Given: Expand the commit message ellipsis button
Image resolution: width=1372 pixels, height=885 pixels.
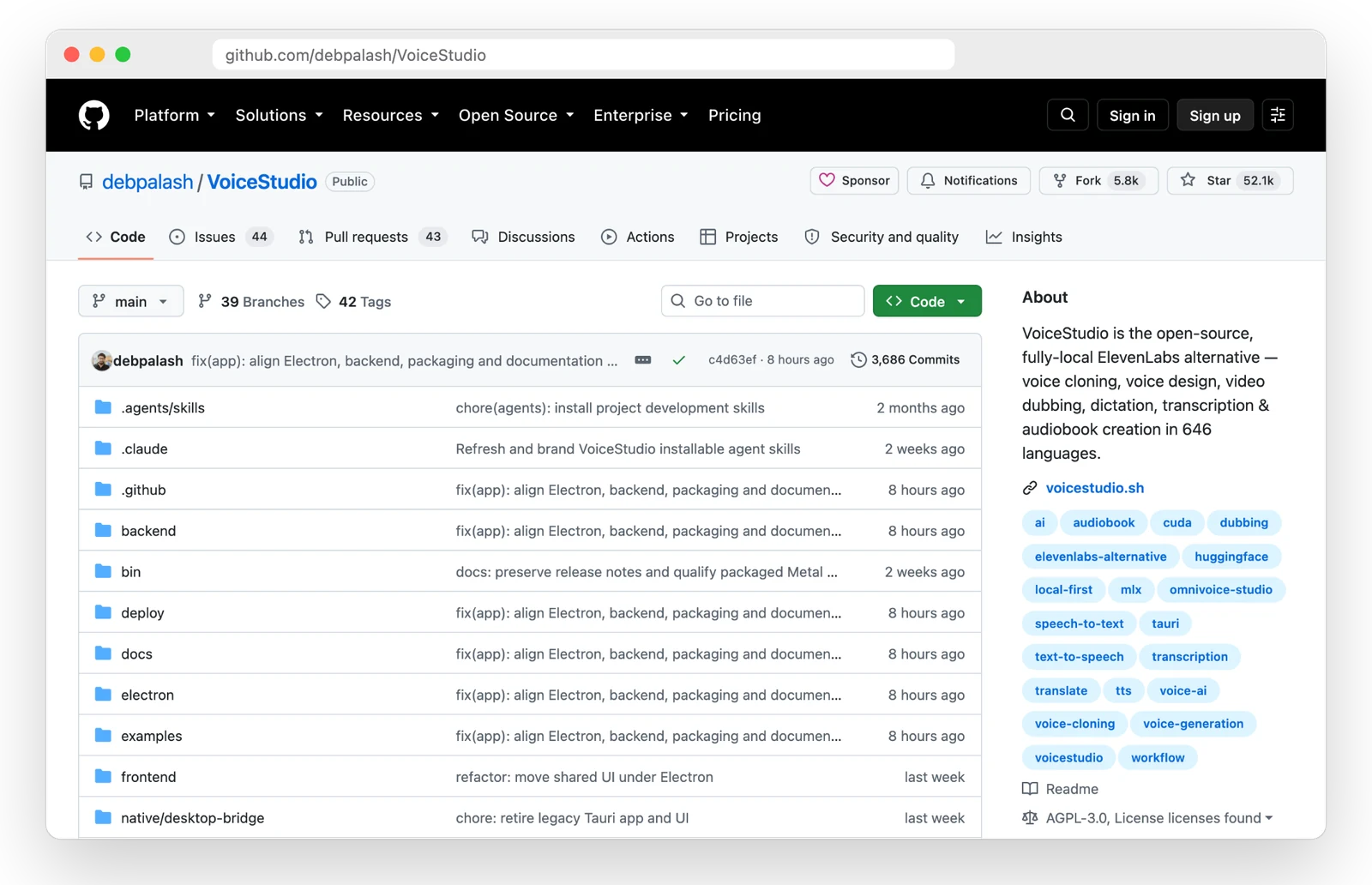Looking at the screenshot, I should click(x=643, y=360).
